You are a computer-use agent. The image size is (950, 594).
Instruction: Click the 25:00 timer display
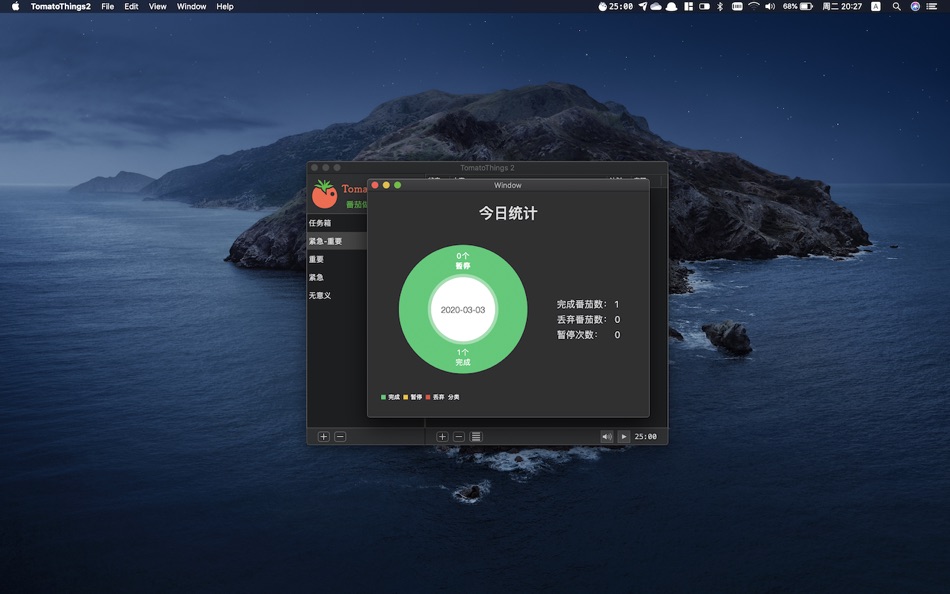point(648,436)
